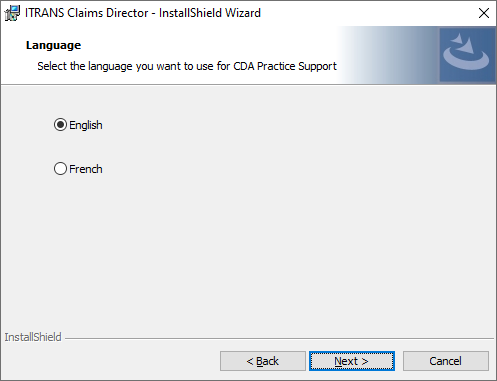
Task: Click the InstallShield brand label at the bottom
Action: pyautogui.click(x=33, y=337)
